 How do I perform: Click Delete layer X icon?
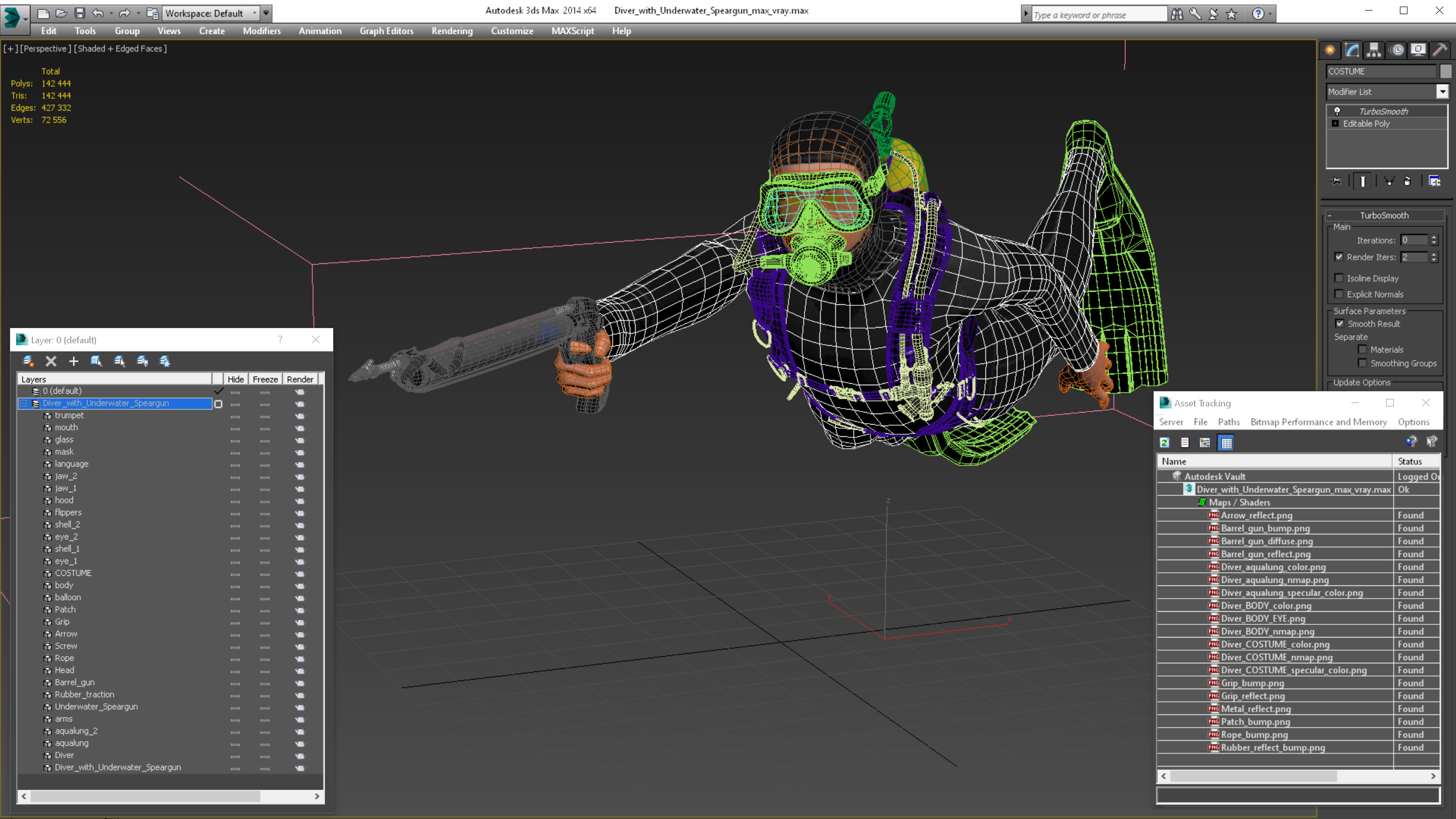(x=51, y=361)
